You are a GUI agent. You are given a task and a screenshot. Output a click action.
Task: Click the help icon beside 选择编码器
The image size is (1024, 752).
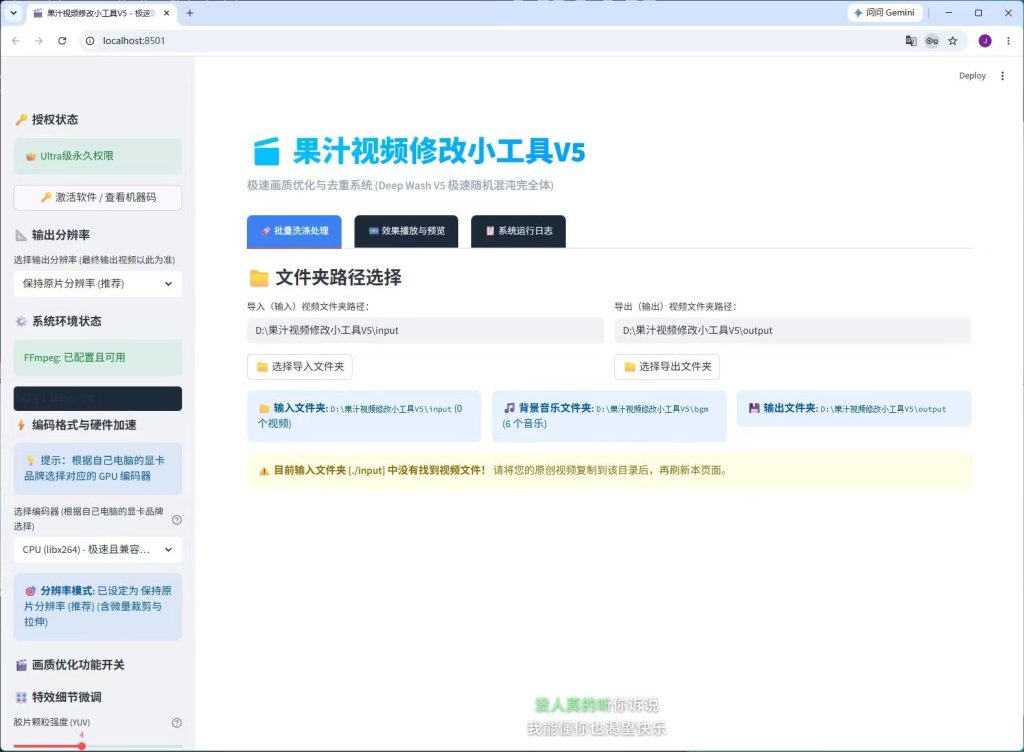point(176,520)
